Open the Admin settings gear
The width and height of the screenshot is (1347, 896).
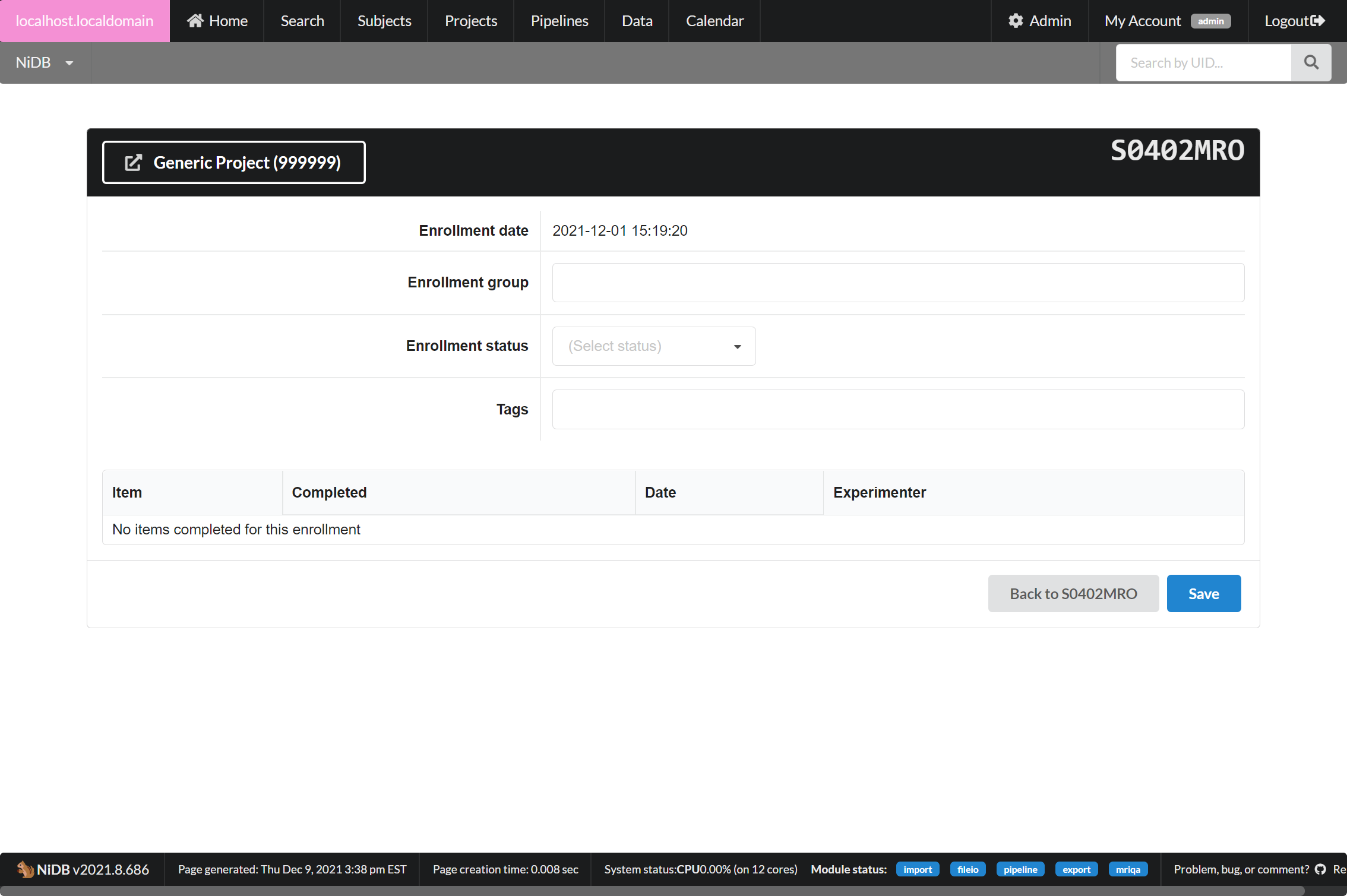[1016, 20]
